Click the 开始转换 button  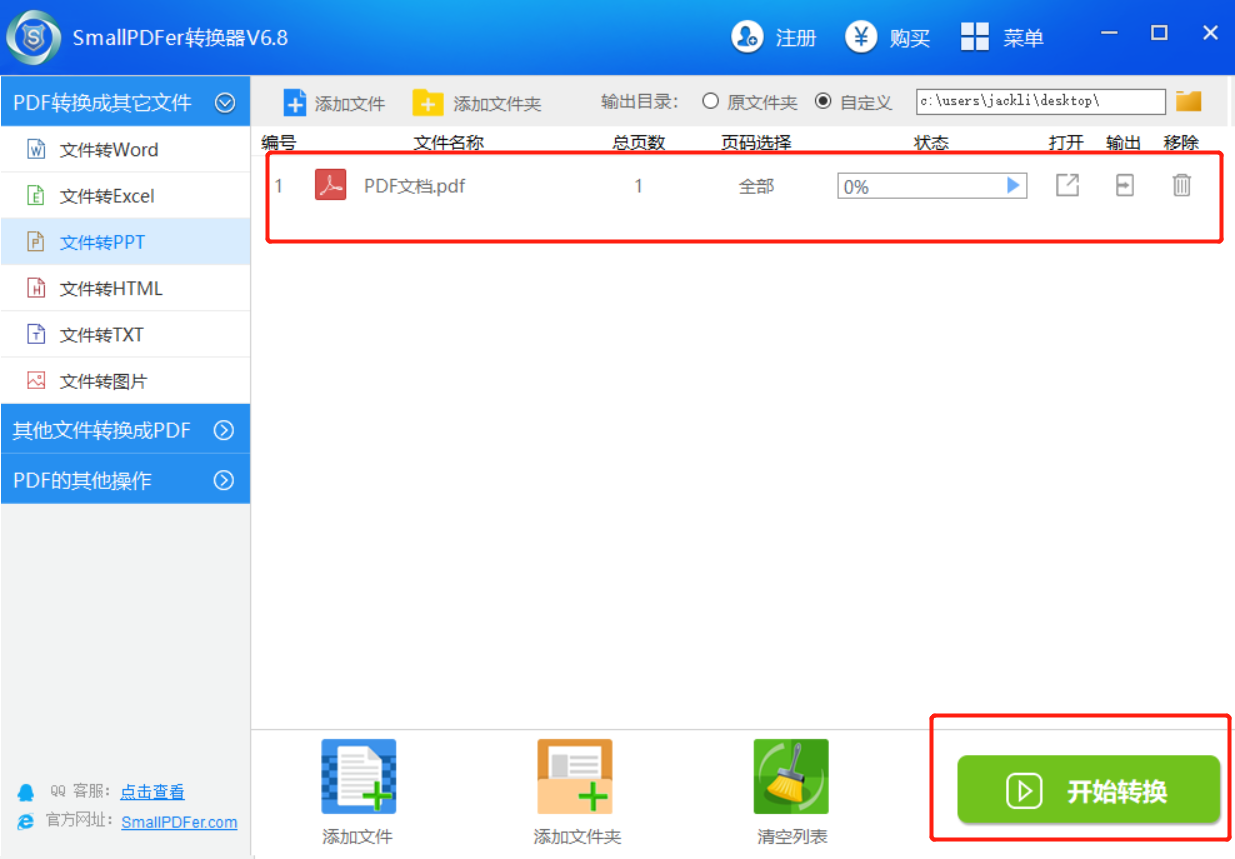(x=1089, y=790)
